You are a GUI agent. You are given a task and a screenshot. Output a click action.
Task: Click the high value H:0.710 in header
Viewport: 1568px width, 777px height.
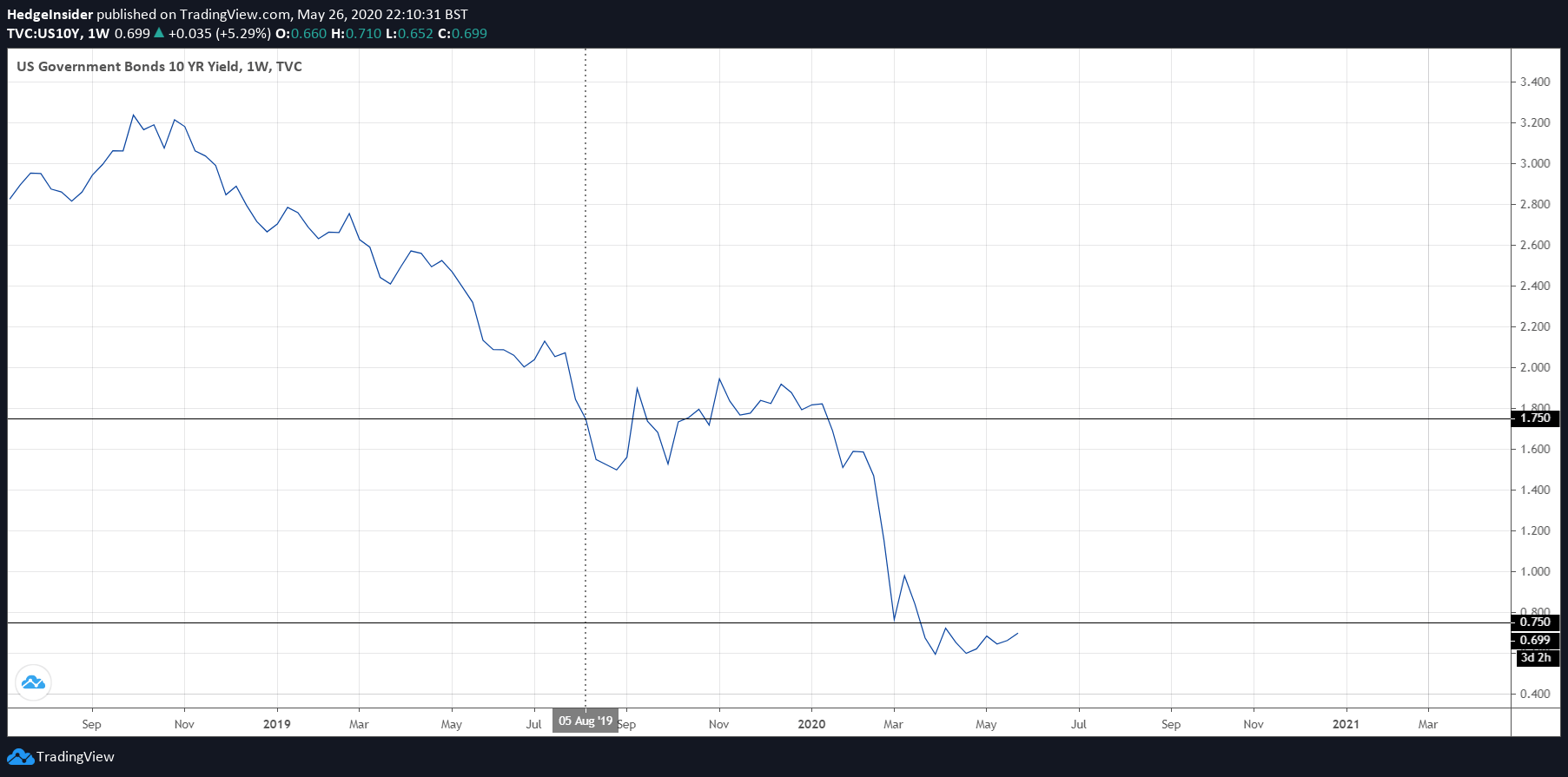pos(356,34)
